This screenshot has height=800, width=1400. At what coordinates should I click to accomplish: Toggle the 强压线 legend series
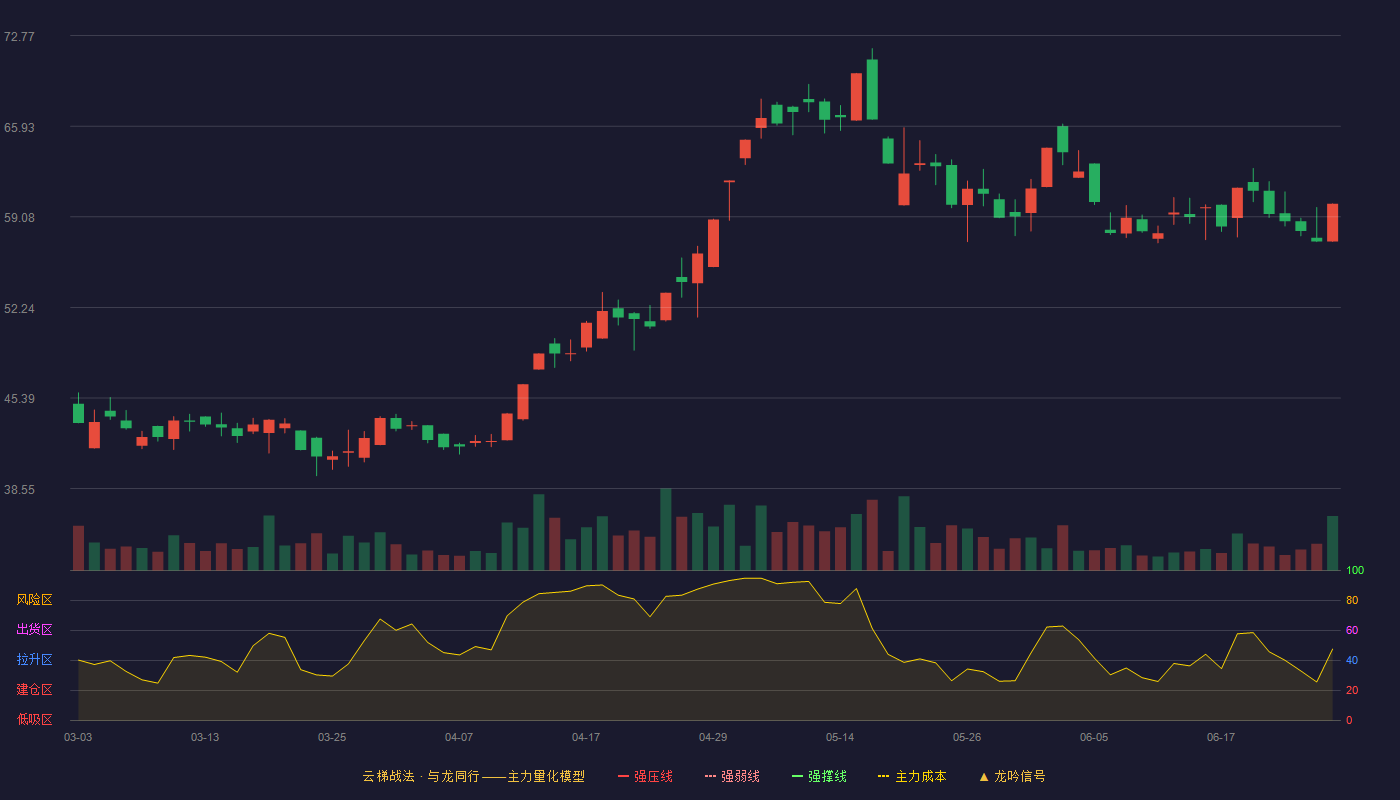click(645, 776)
